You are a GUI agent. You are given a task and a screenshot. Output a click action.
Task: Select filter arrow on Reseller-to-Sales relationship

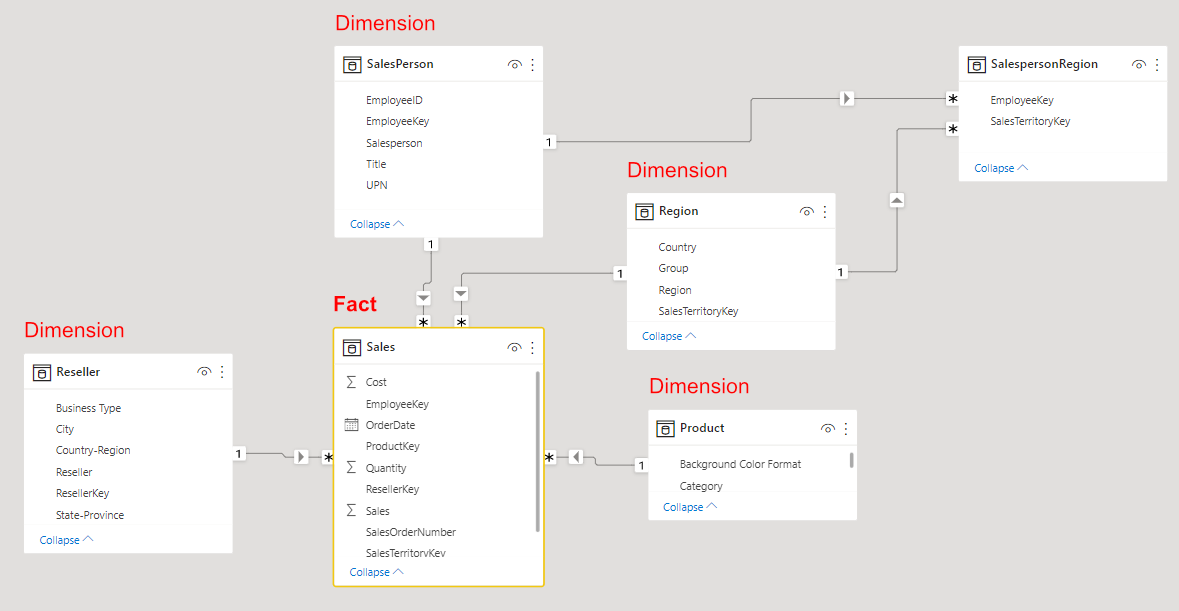pos(301,456)
